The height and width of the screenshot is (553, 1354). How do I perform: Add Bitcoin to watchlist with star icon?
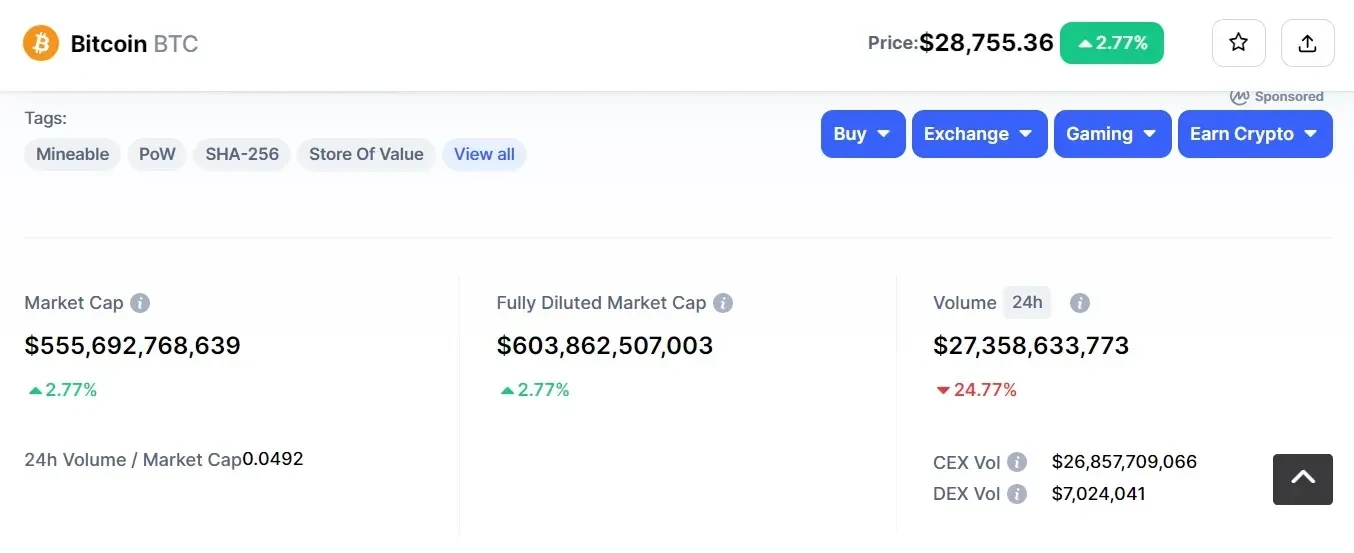coord(1238,43)
